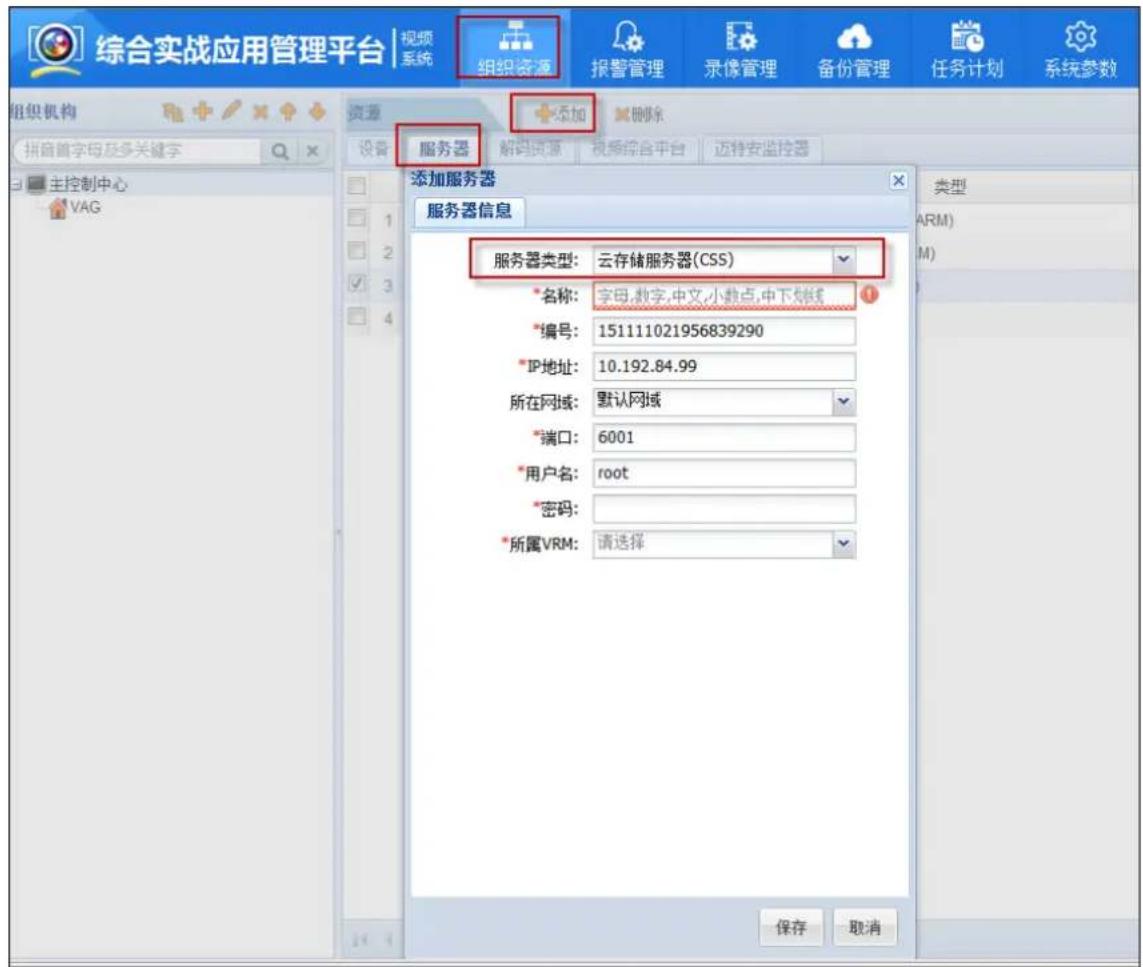This screenshot has width=1143, height=967.
Task: Focus the 密码 password input field
Action: click(724, 509)
